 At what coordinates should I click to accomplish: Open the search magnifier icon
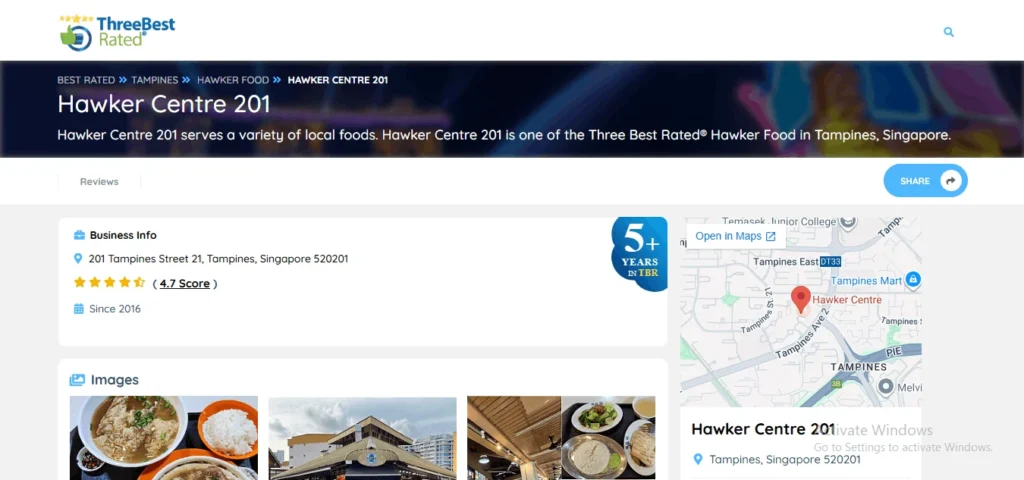click(x=949, y=31)
